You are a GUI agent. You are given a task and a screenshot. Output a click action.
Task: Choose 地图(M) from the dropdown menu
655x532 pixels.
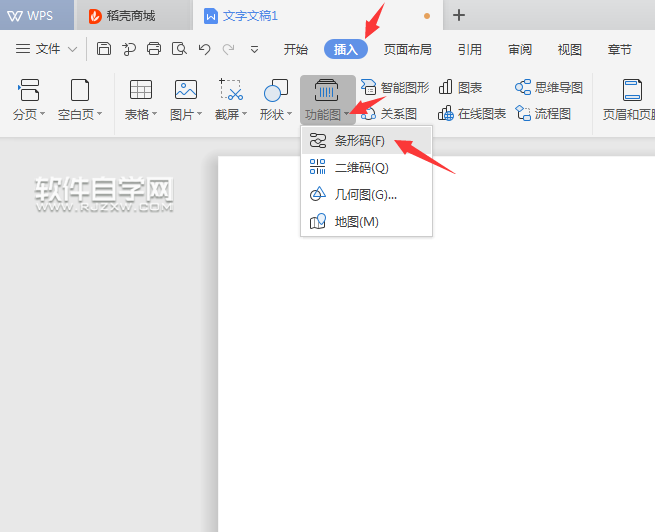(x=366, y=221)
